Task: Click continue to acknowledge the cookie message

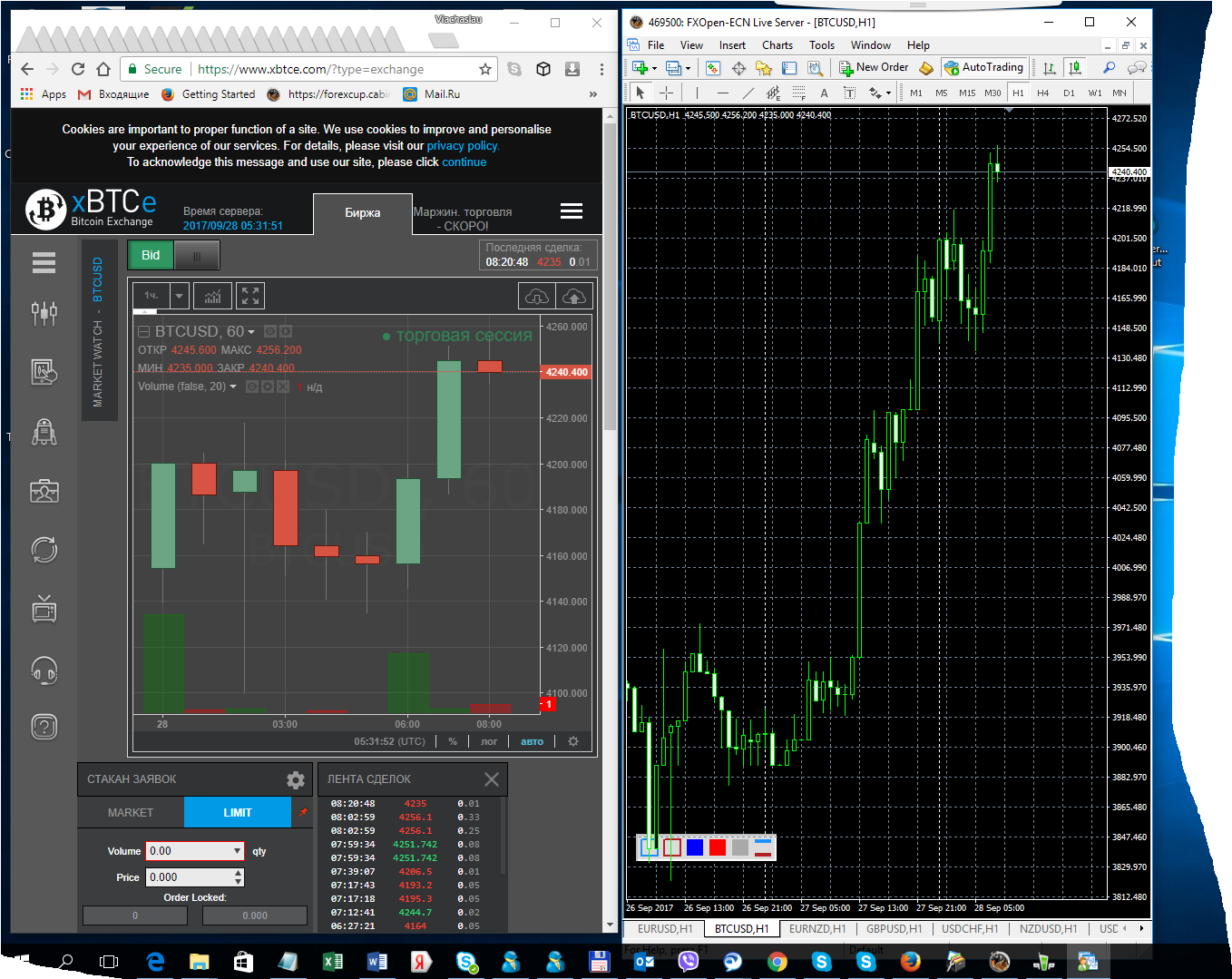Action: click(x=464, y=162)
